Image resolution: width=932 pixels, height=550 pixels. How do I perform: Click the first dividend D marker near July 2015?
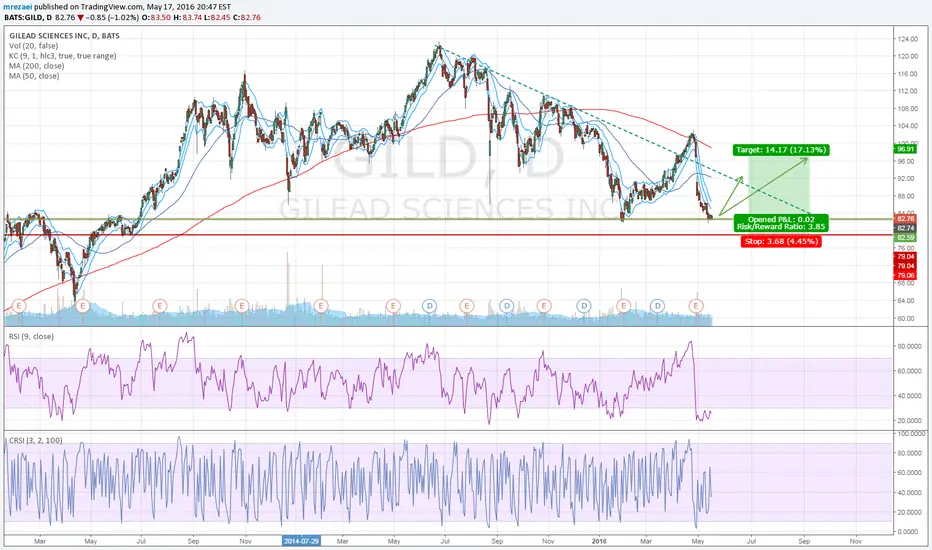pyautogui.click(x=430, y=306)
